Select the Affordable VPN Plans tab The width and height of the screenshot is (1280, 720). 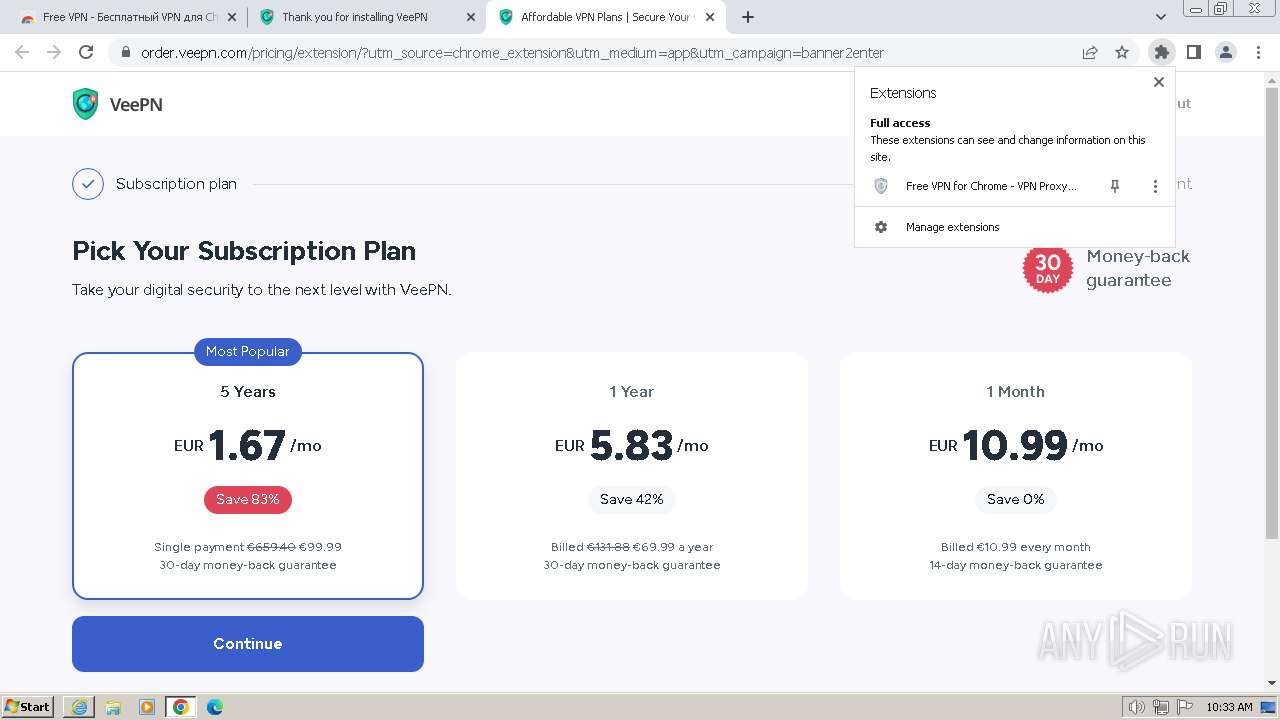(606, 17)
